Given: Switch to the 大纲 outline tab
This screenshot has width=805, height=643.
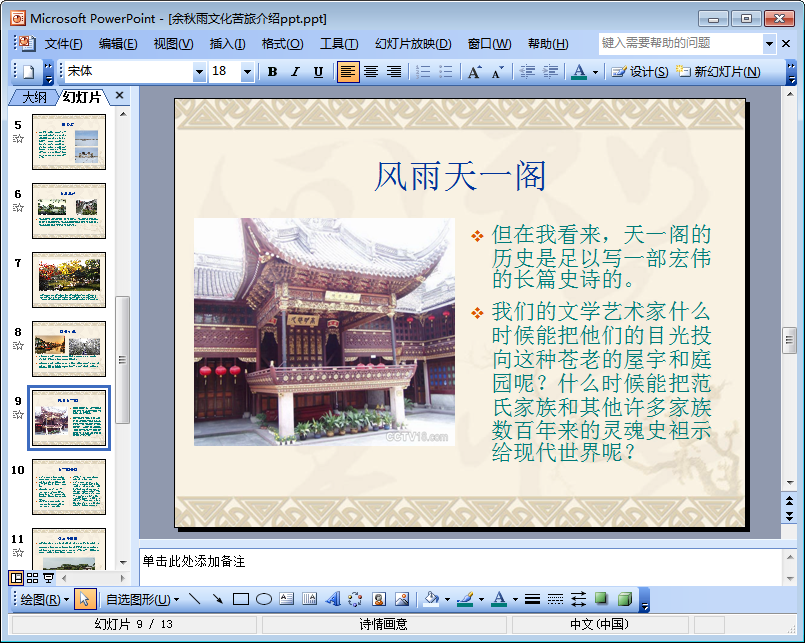Looking at the screenshot, I should coord(34,97).
